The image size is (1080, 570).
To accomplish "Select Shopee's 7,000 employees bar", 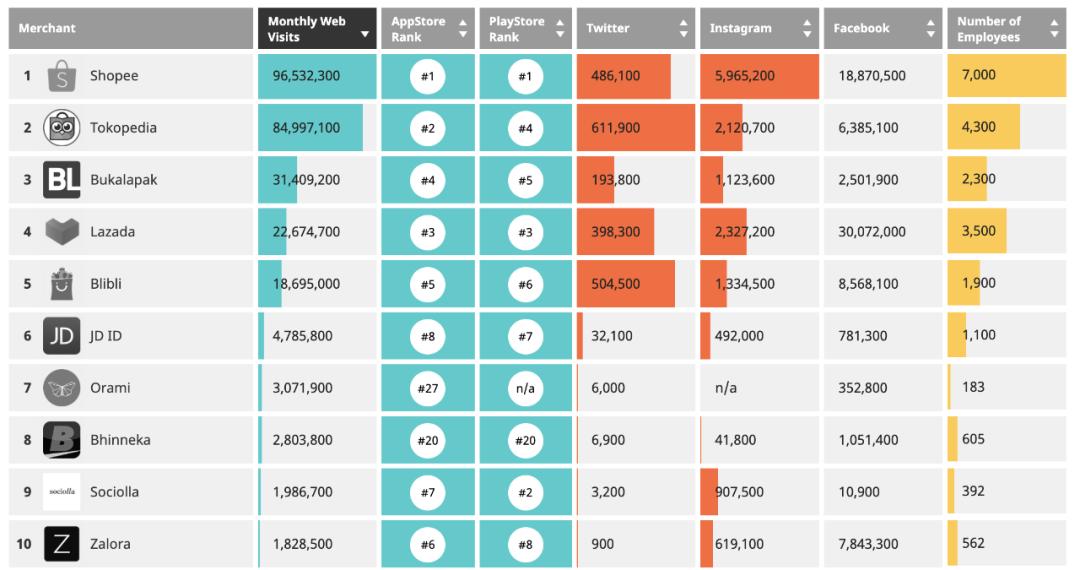I will pyautogui.click(x=1006, y=76).
